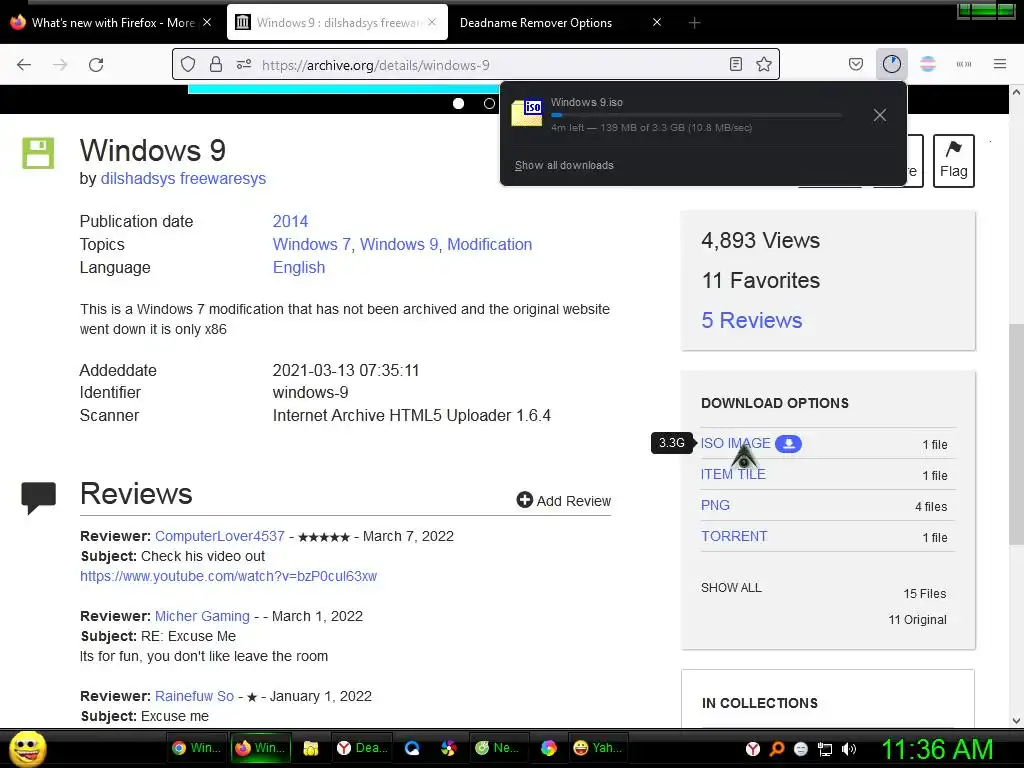Open ITEM TILE download option
This screenshot has width=1024, height=768.
pos(733,474)
